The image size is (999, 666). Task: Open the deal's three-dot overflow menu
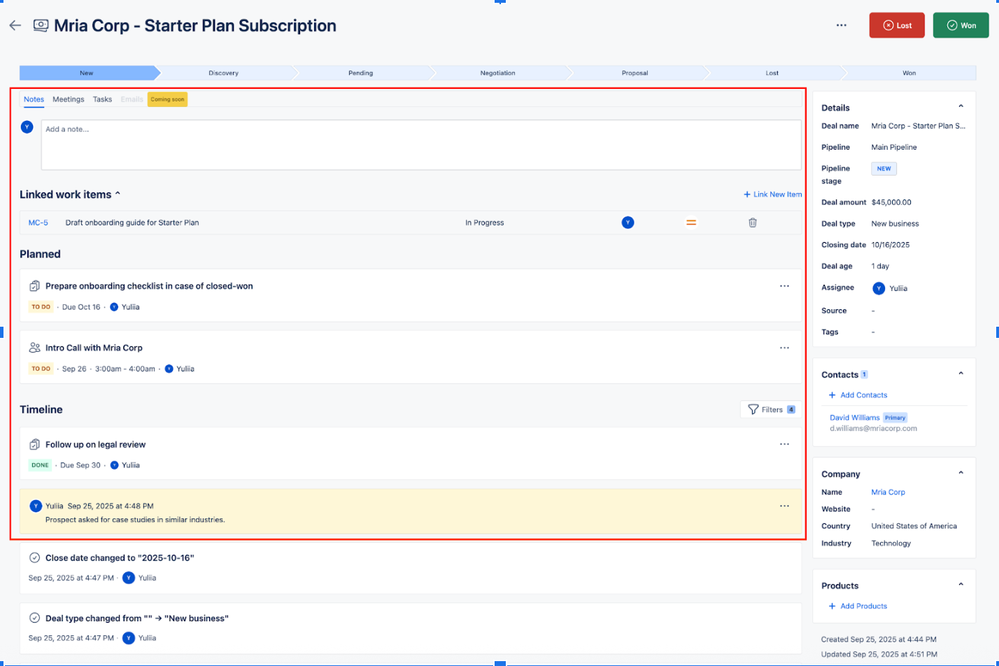[x=841, y=25]
